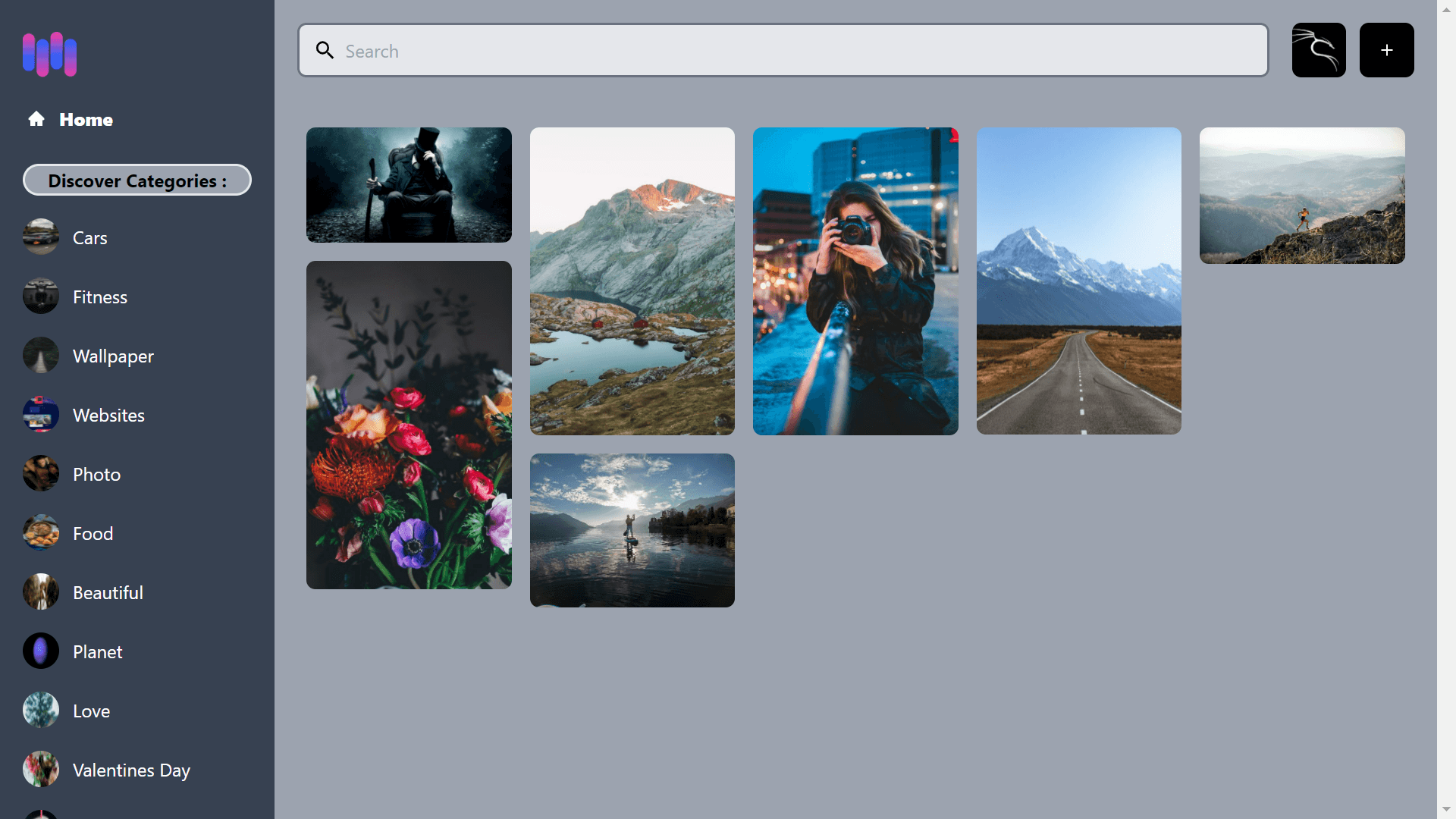This screenshot has height=819, width=1456.
Task: Open the user profile avatar
Action: tap(1319, 50)
